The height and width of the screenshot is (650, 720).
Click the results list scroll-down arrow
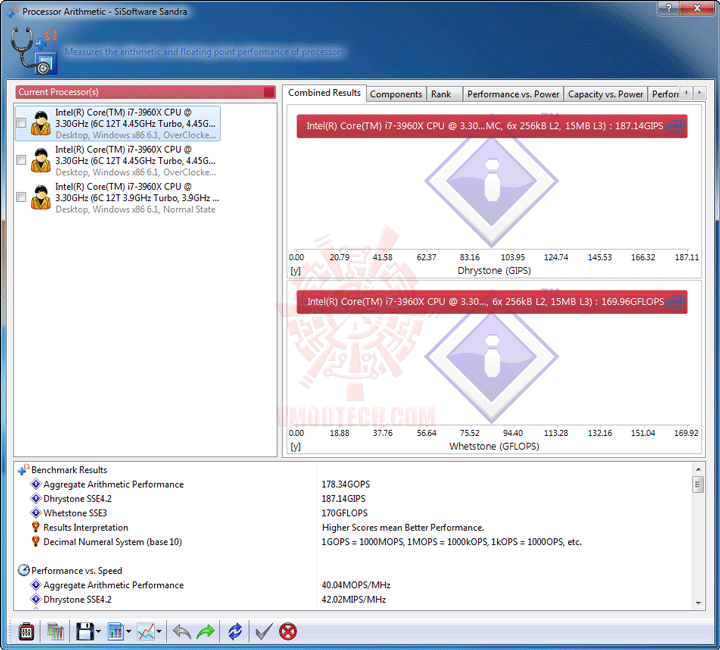click(x=698, y=603)
